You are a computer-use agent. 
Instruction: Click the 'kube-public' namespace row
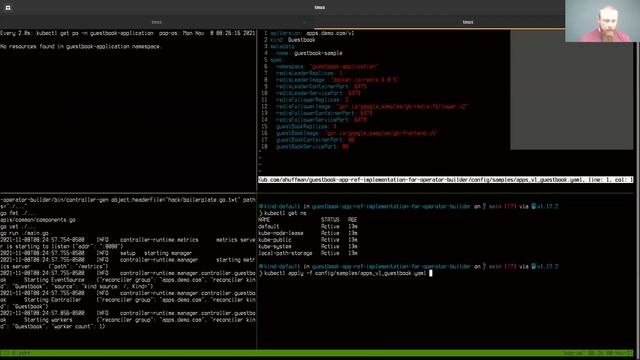pos(308,240)
